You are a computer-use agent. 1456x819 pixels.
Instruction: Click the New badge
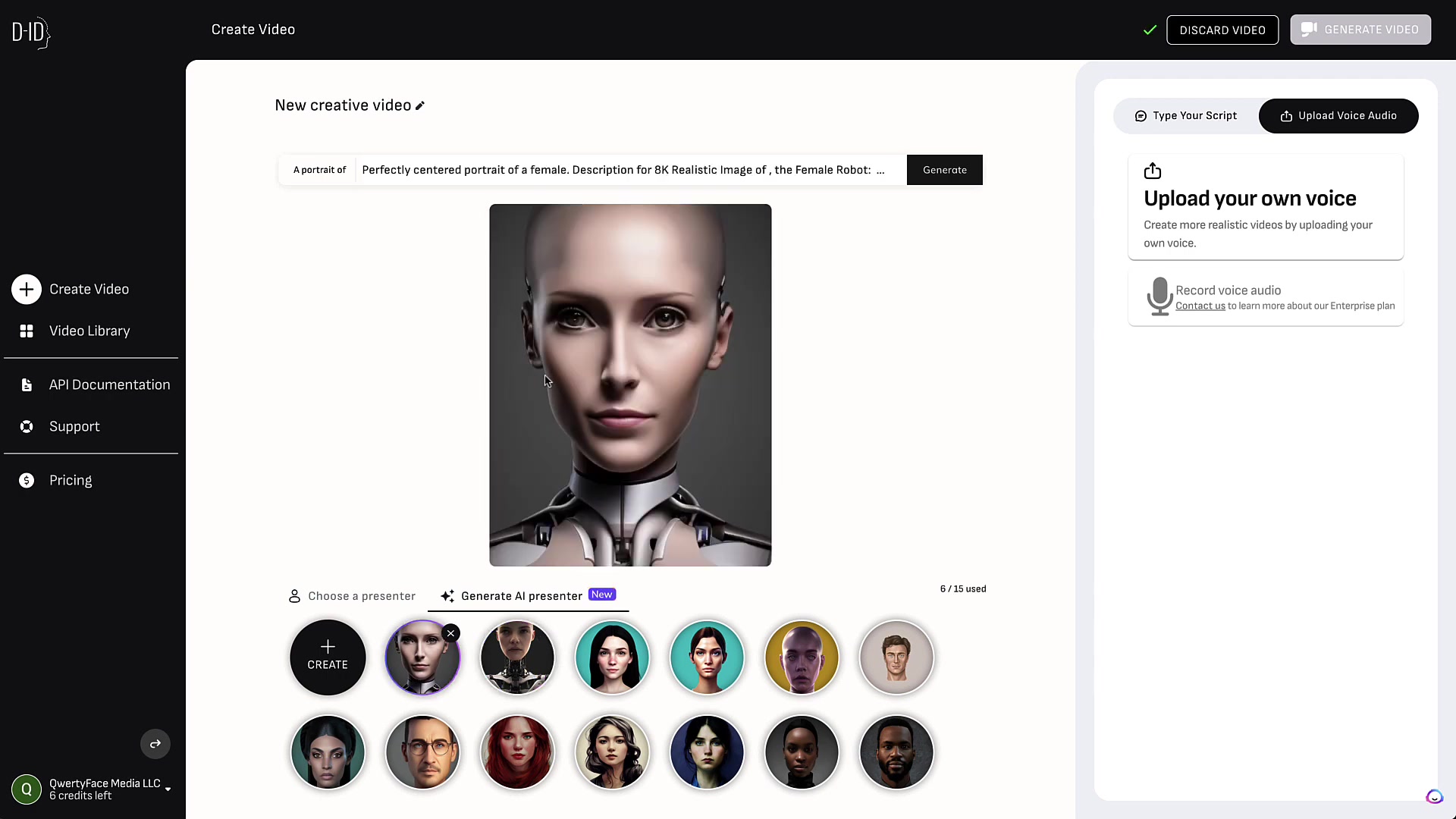click(602, 595)
